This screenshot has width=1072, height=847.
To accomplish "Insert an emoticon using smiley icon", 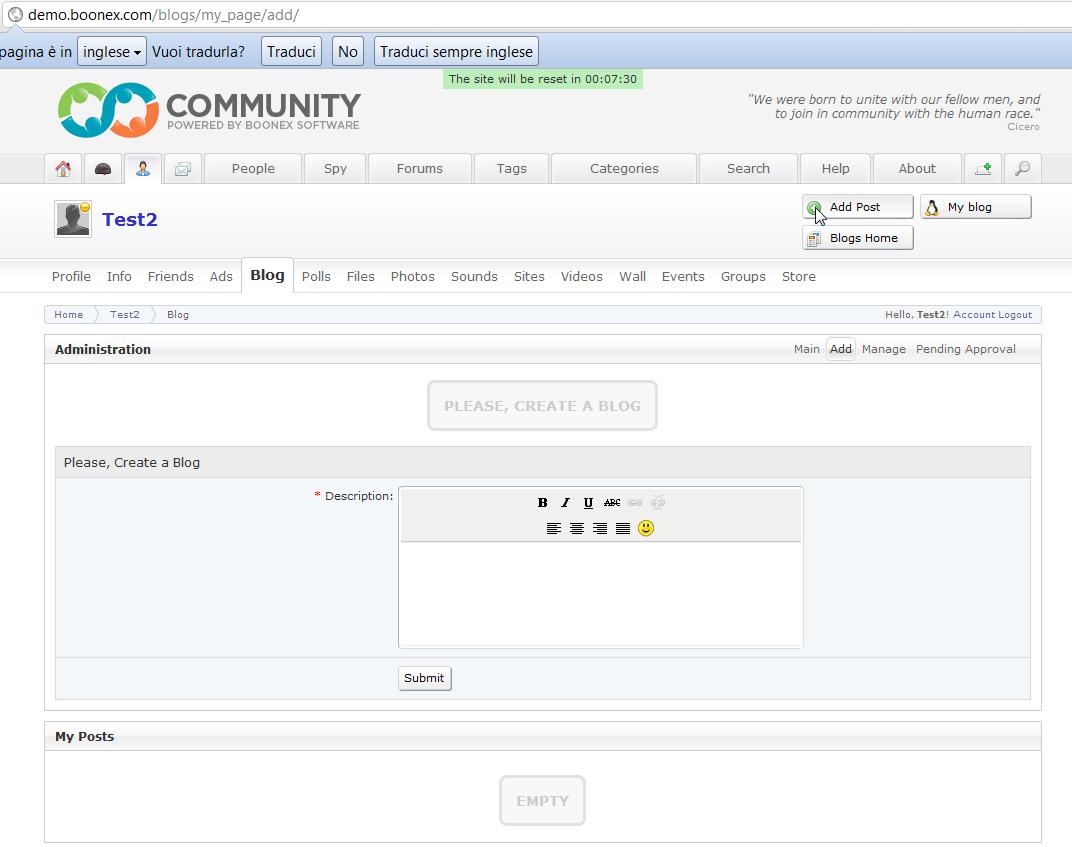I will [x=646, y=528].
